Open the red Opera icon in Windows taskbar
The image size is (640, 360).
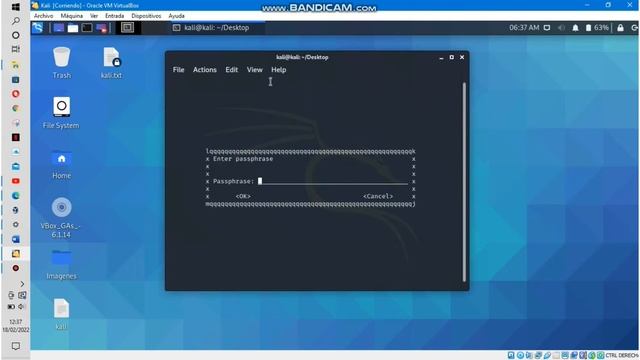tap(16, 94)
